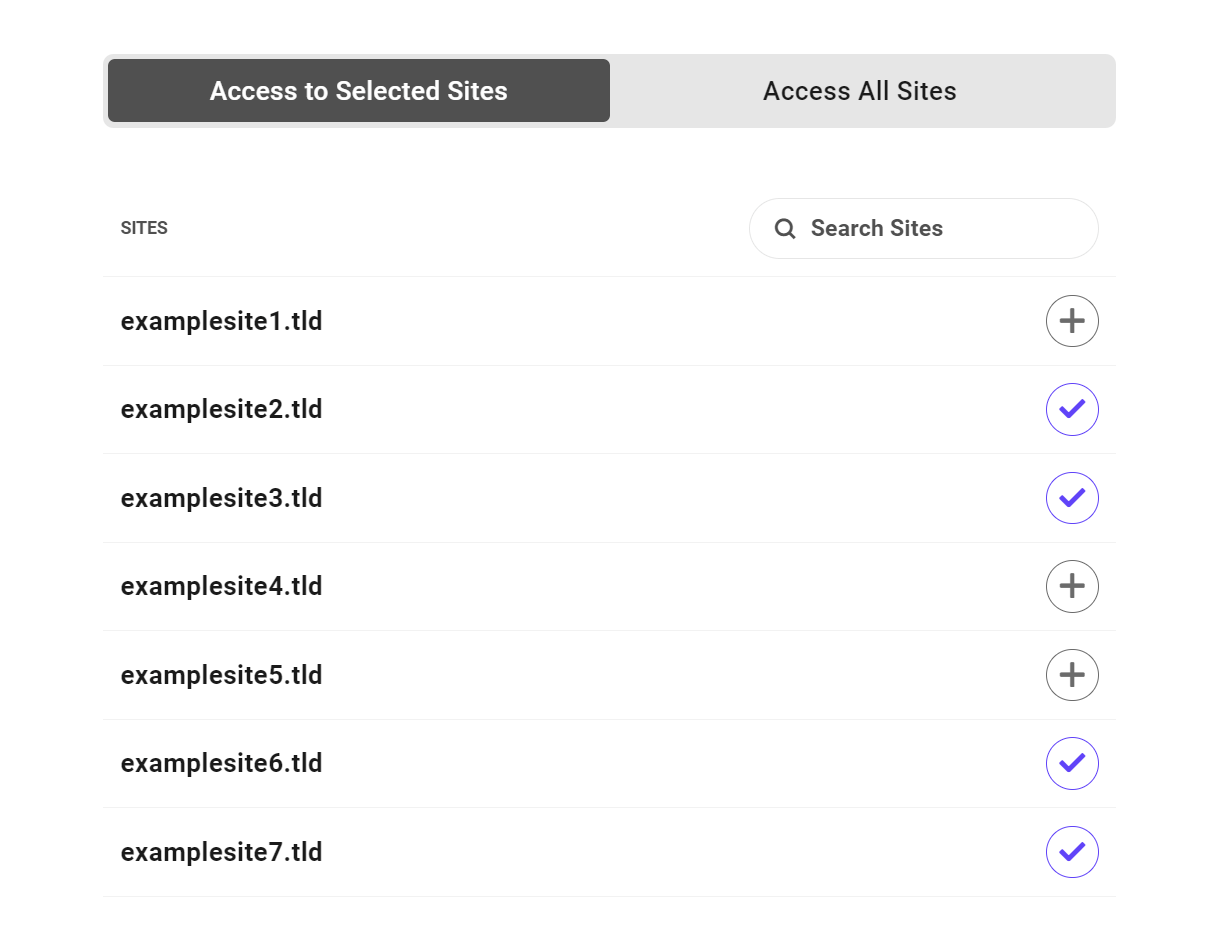Pick the examplesite7.tld site name
1220x930 pixels.
pos(221,852)
